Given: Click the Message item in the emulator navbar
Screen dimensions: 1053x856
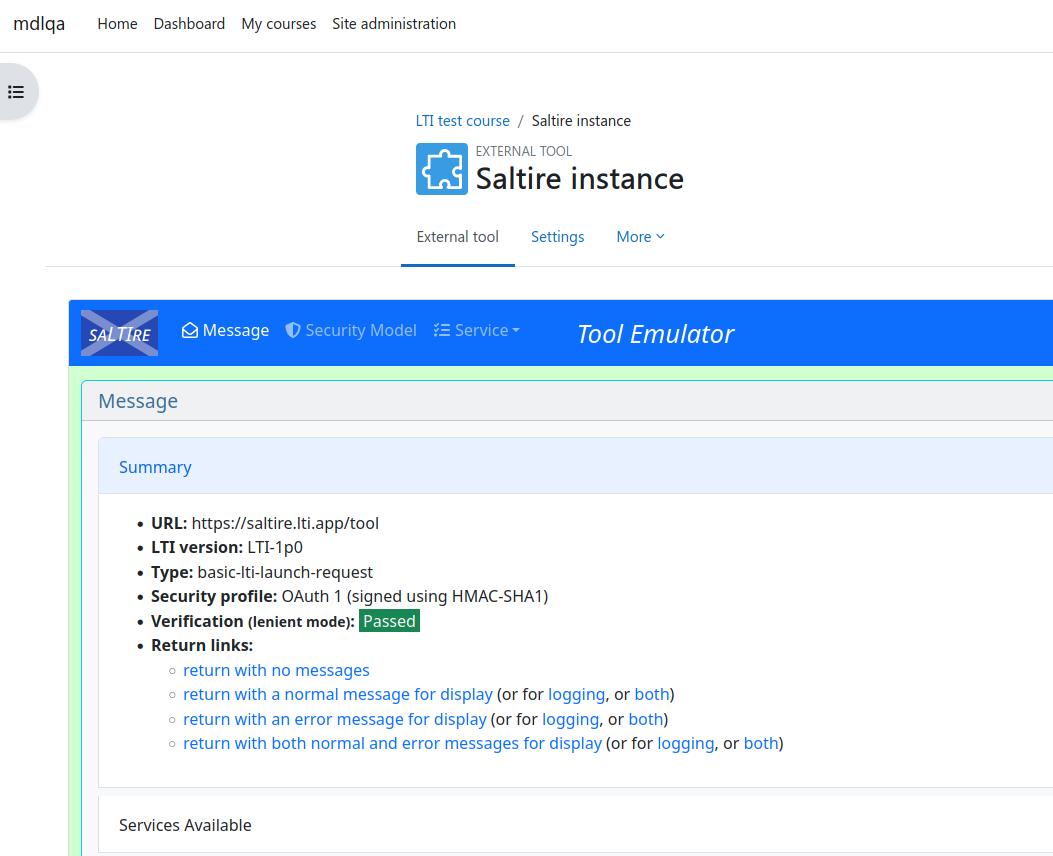Looking at the screenshot, I should tap(225, 330).
